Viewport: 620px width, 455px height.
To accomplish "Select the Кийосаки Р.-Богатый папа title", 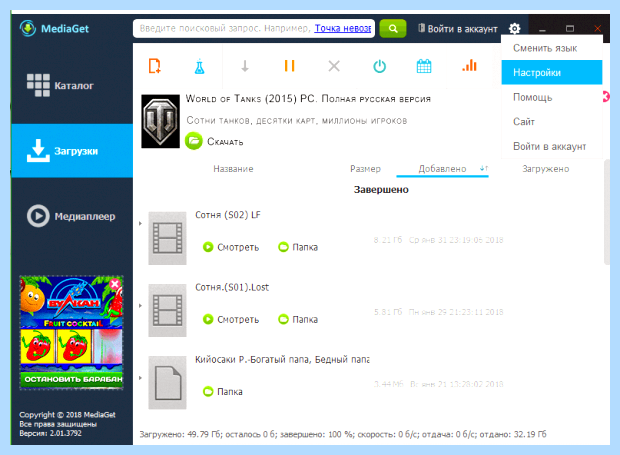I will pos(282,359).
